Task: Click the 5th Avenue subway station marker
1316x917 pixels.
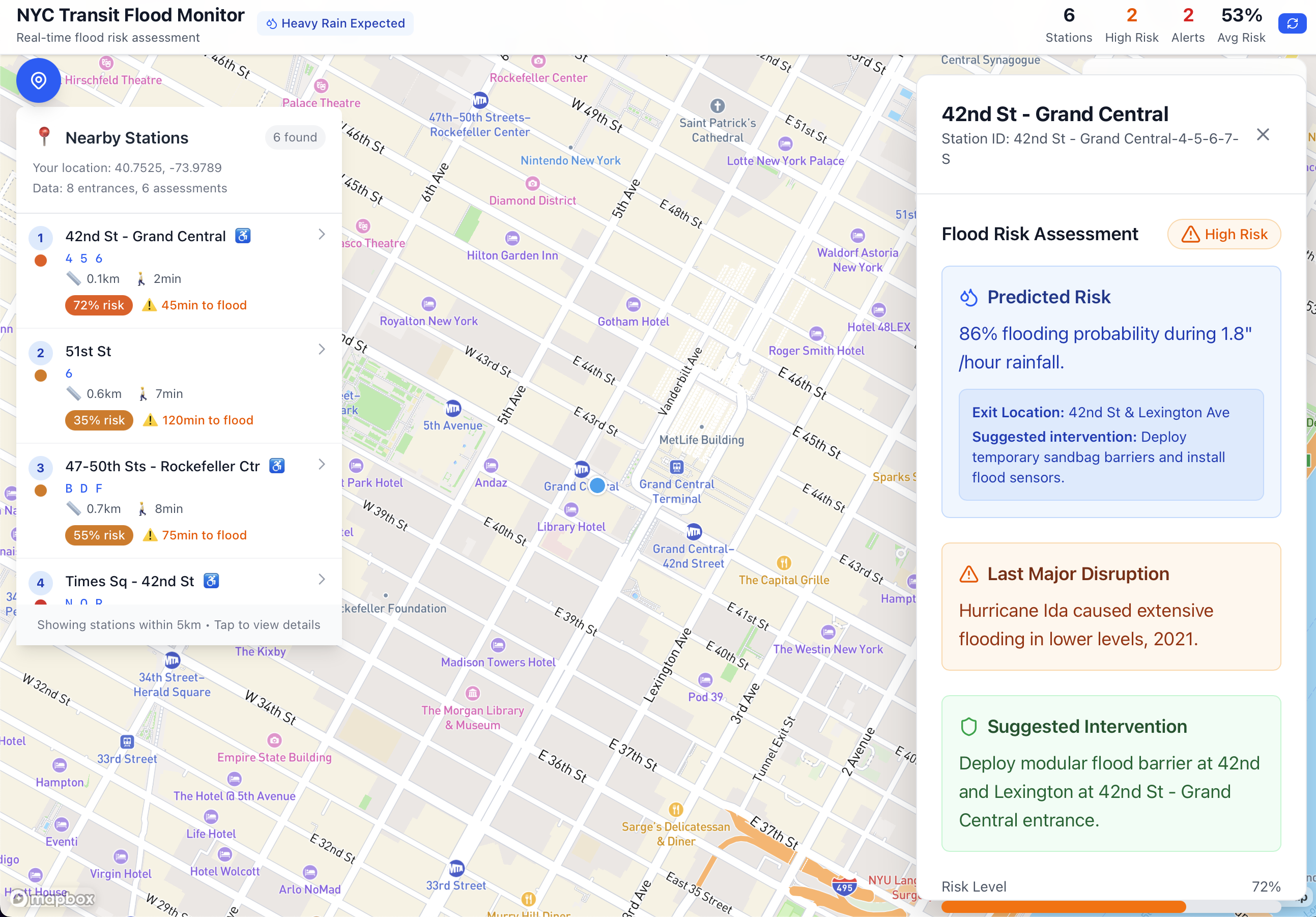Action: tap(453, 409)
